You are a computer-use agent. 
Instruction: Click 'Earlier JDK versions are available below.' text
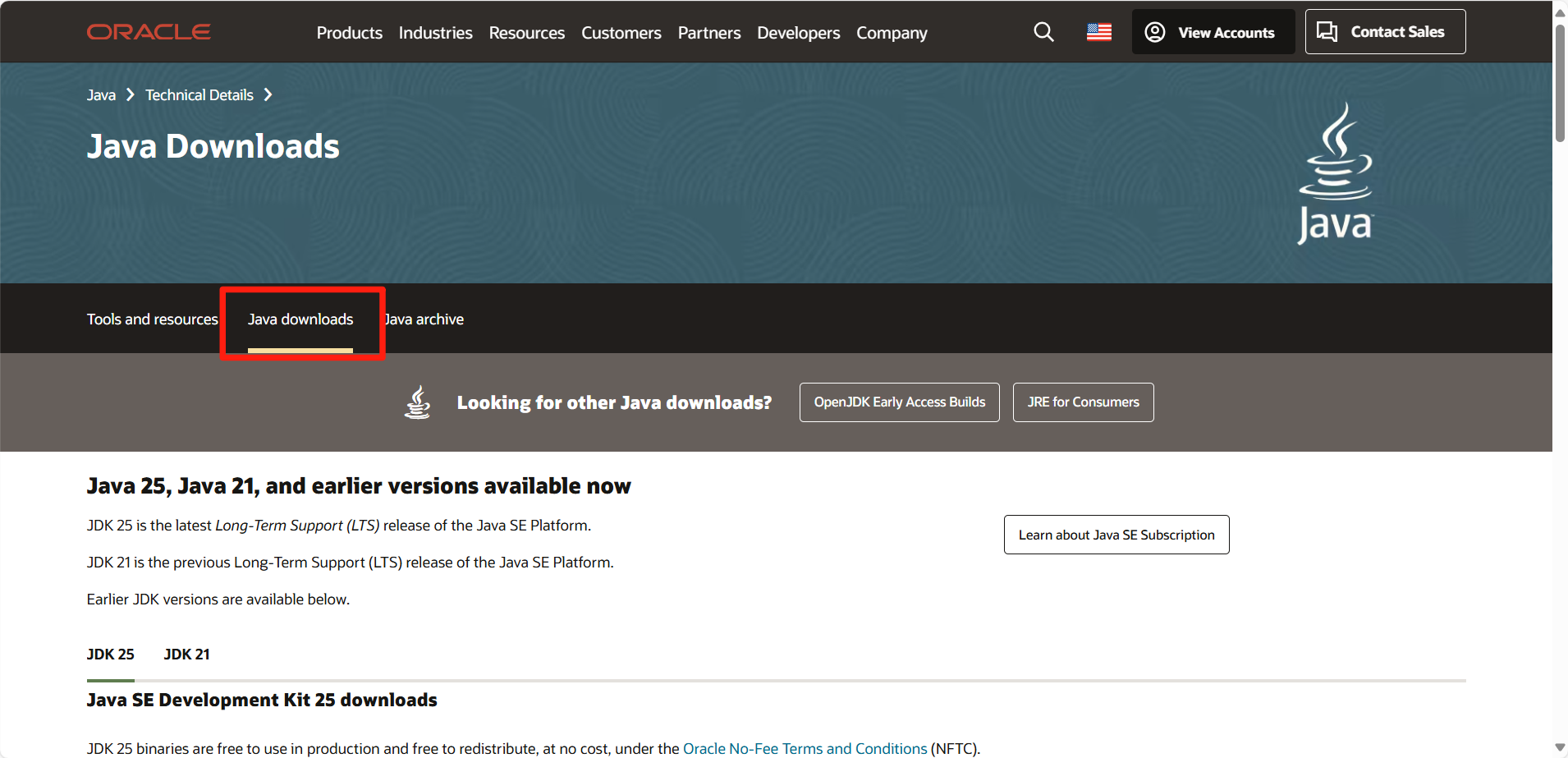tap(218, 600)
